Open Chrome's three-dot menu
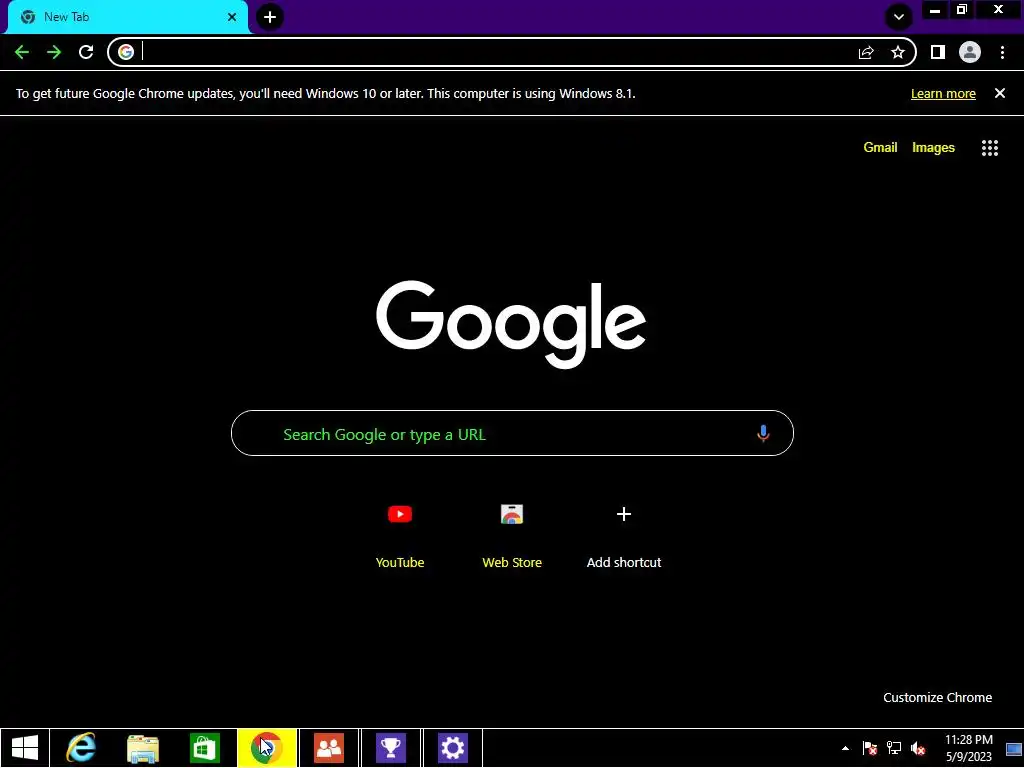The width and height of the screenshot is (1024, 768). point(1002,52)
